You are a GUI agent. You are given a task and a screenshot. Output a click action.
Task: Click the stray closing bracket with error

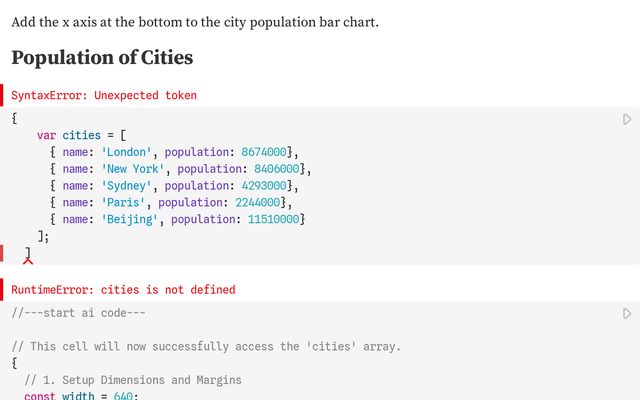(x=28, y=252)
